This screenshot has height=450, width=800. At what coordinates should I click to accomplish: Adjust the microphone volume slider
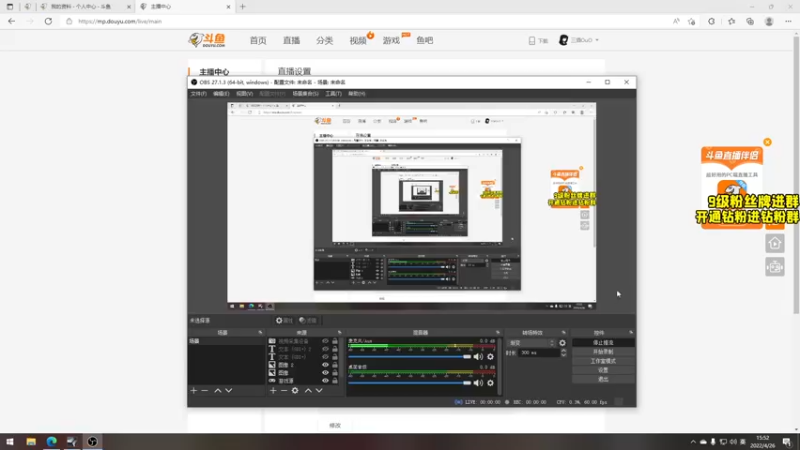pyautogui.click(x=410, y=357)
